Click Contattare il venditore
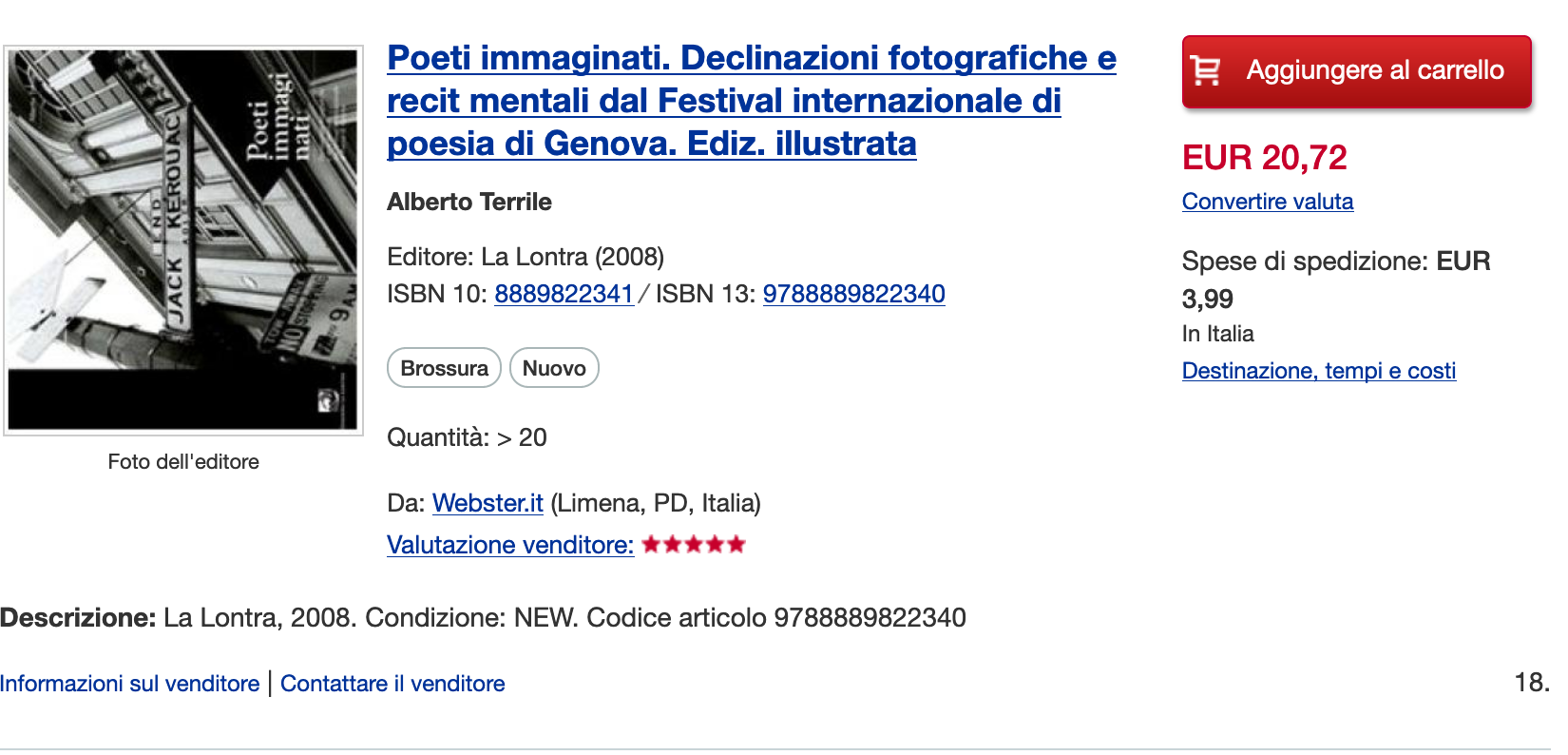Viewport: 1568px width, 755px height. click(392, 684)
